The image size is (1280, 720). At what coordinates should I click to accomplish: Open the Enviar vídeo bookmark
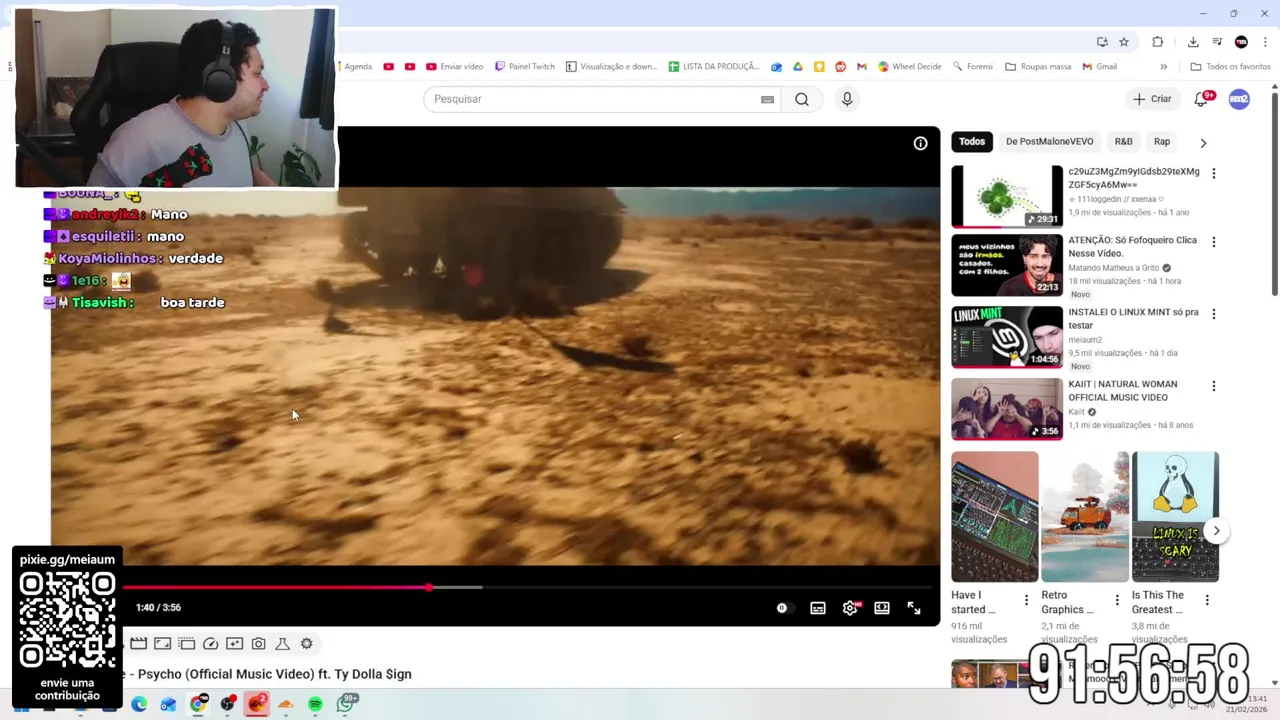tap(455, 67)
